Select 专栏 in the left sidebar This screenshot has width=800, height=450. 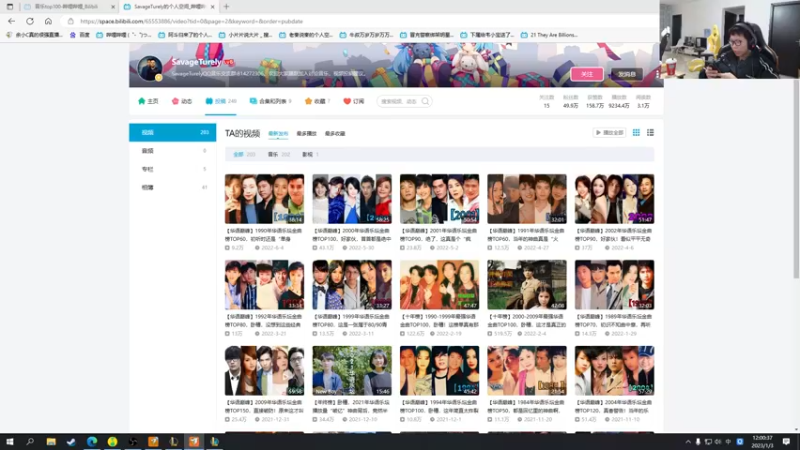pyautogui.click(x=172, y=169)
